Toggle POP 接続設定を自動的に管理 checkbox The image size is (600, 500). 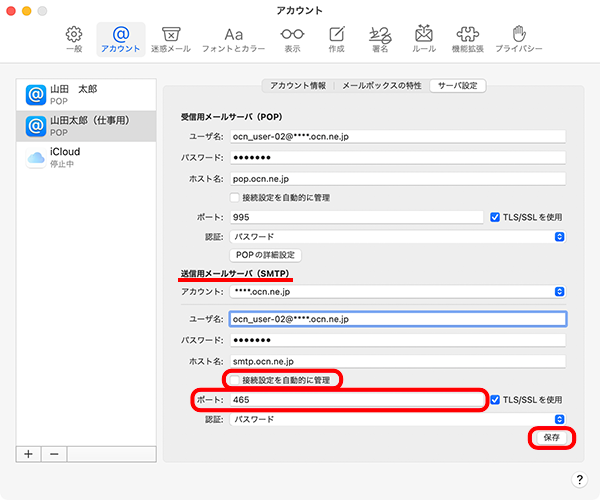coord(235,197)
